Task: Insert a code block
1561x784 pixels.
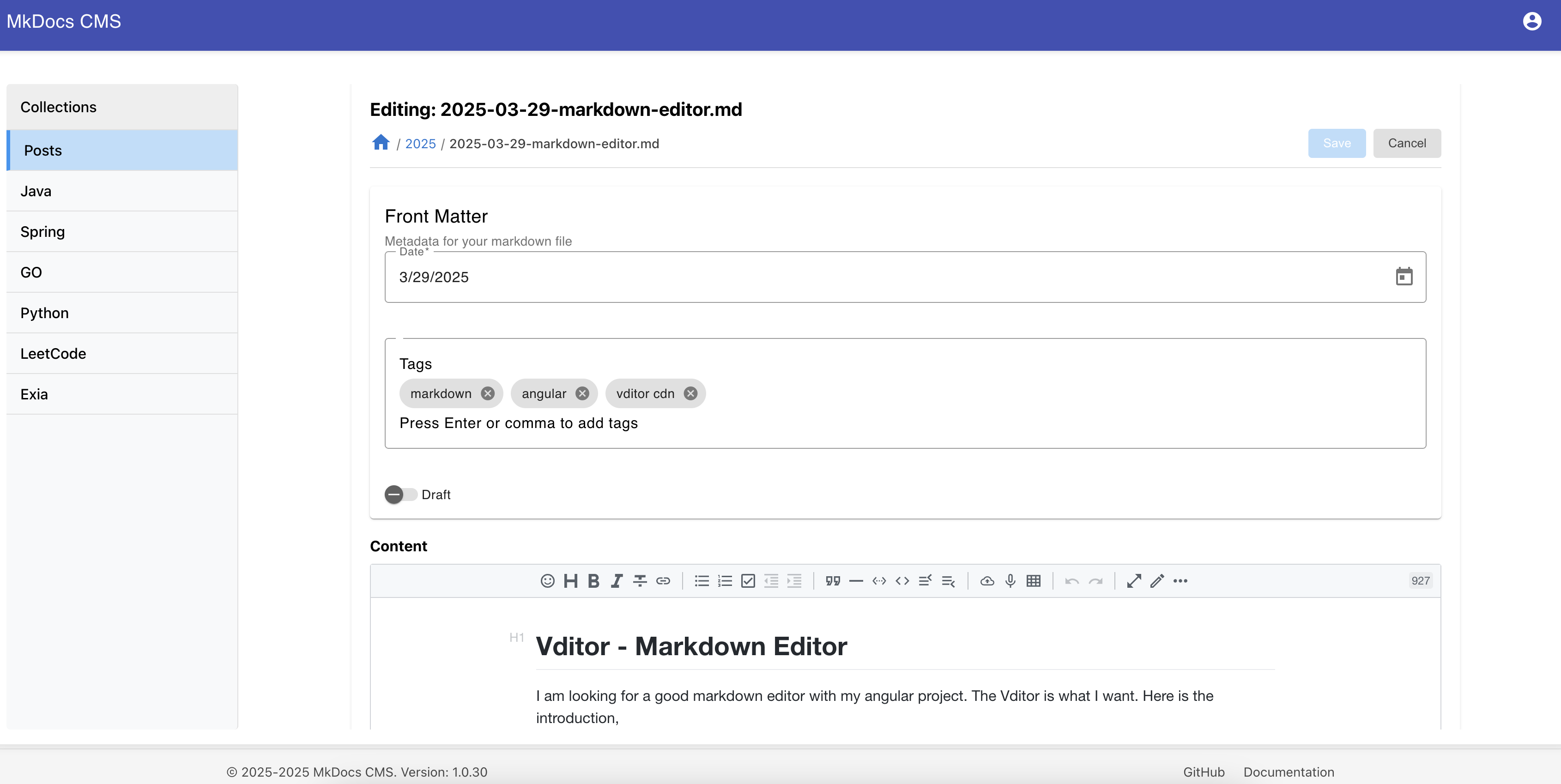Action: click(x=879, y=581)
